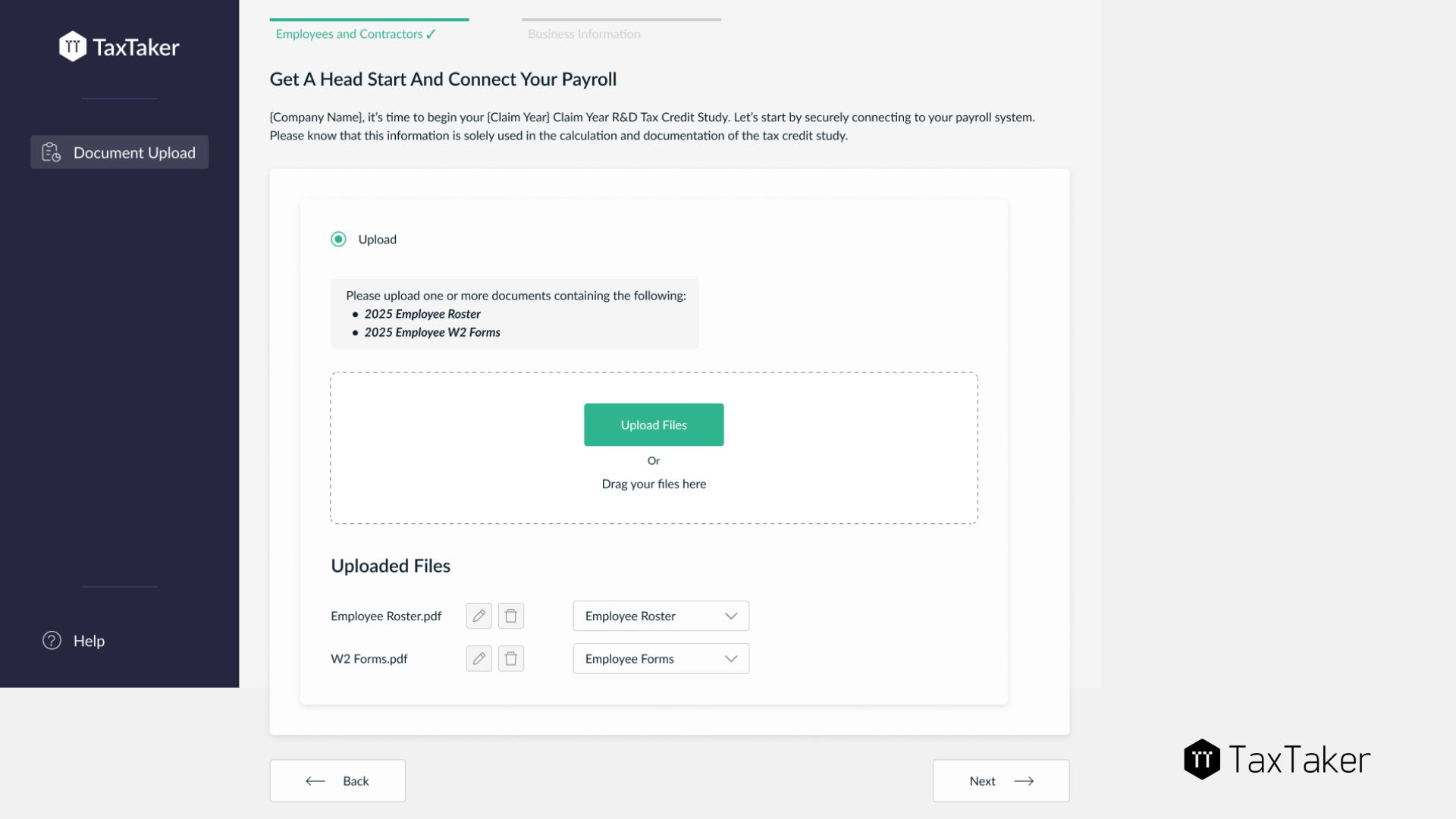Edit the Employee Roster.pdf file name

(x=479, y=616)
